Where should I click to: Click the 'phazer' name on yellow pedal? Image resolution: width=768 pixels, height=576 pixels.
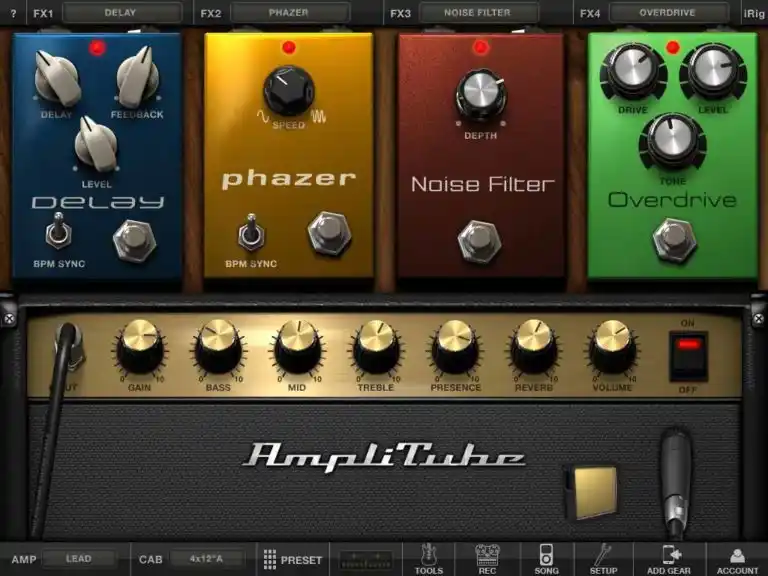click(x=289, y=180)
